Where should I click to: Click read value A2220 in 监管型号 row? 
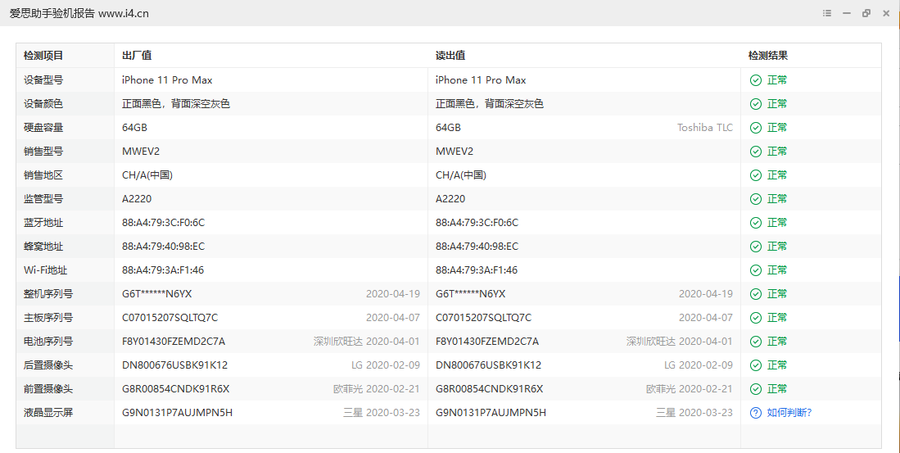click(450, 199)
